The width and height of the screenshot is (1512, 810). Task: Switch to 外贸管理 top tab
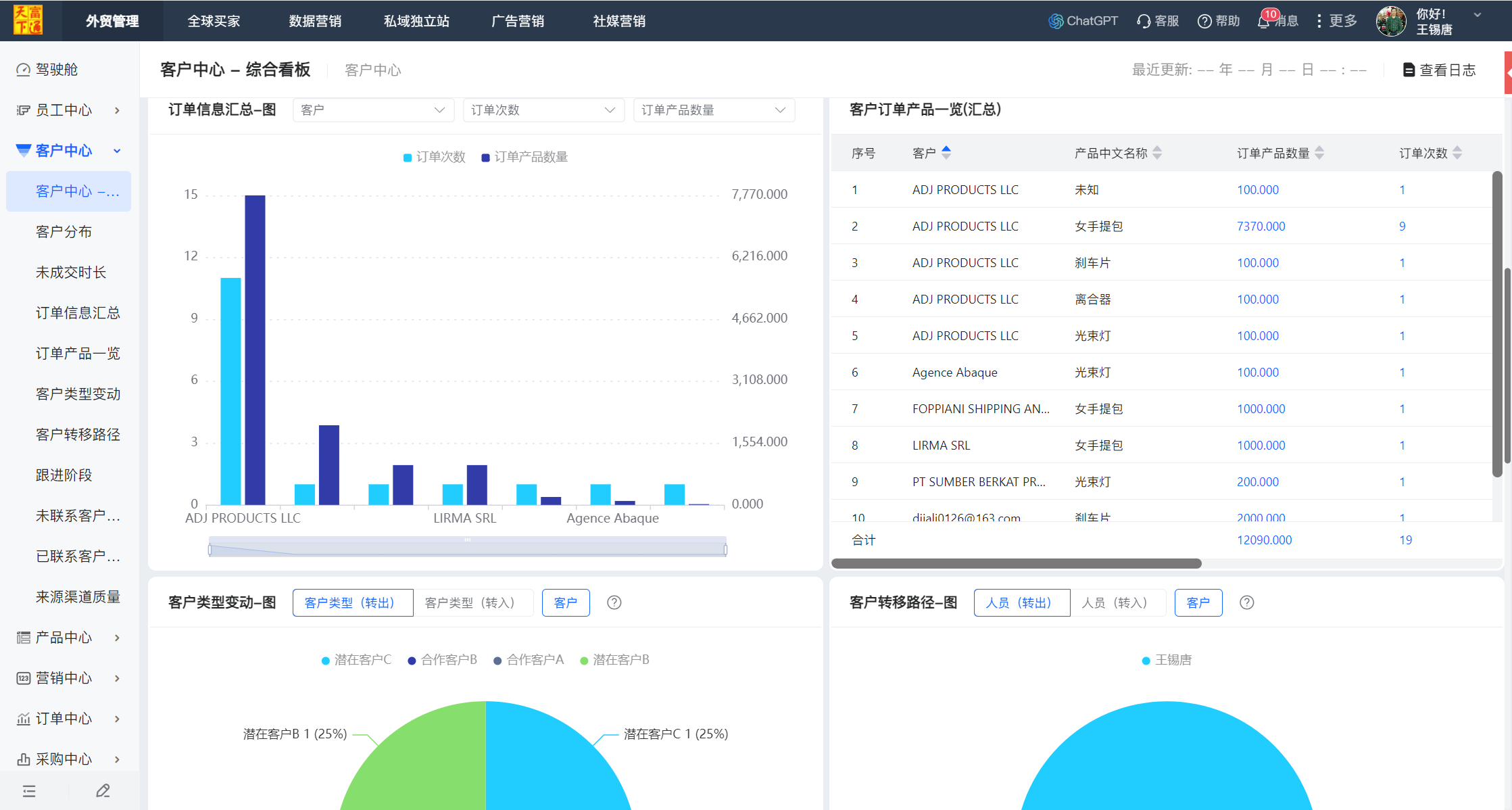point(112,21)
